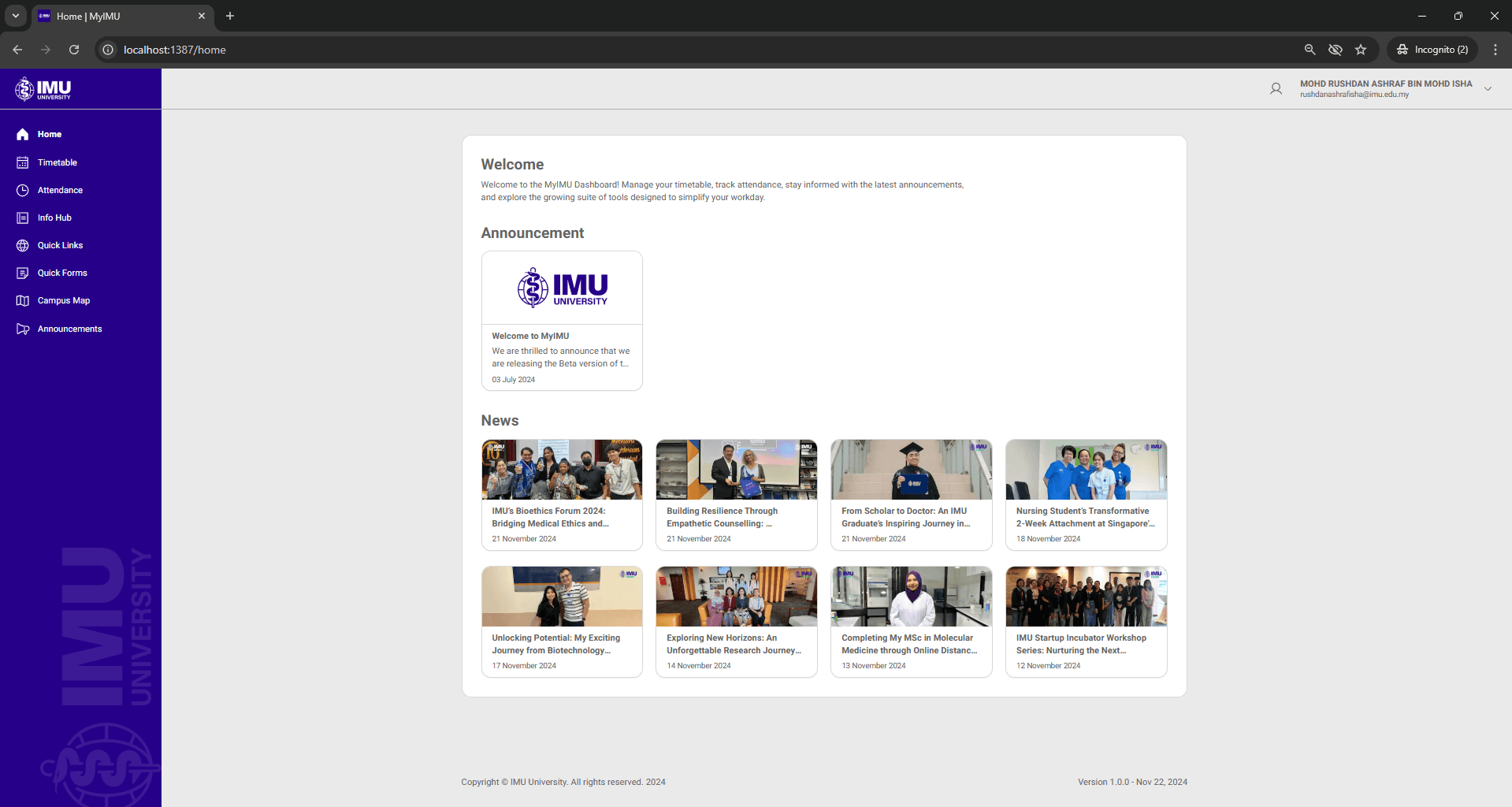Click the Incognito (2) profile badge
Viewport: 1512px width, 807px height.
(1432, 49)
